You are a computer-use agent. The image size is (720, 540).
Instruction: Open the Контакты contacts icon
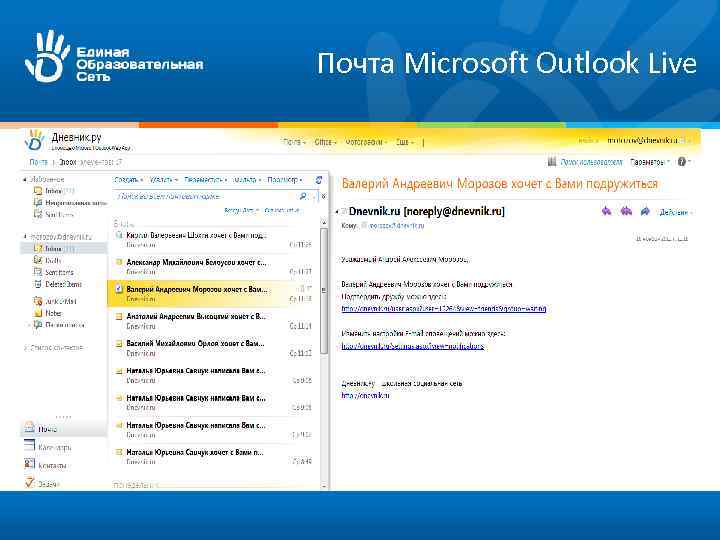(29, 464)
